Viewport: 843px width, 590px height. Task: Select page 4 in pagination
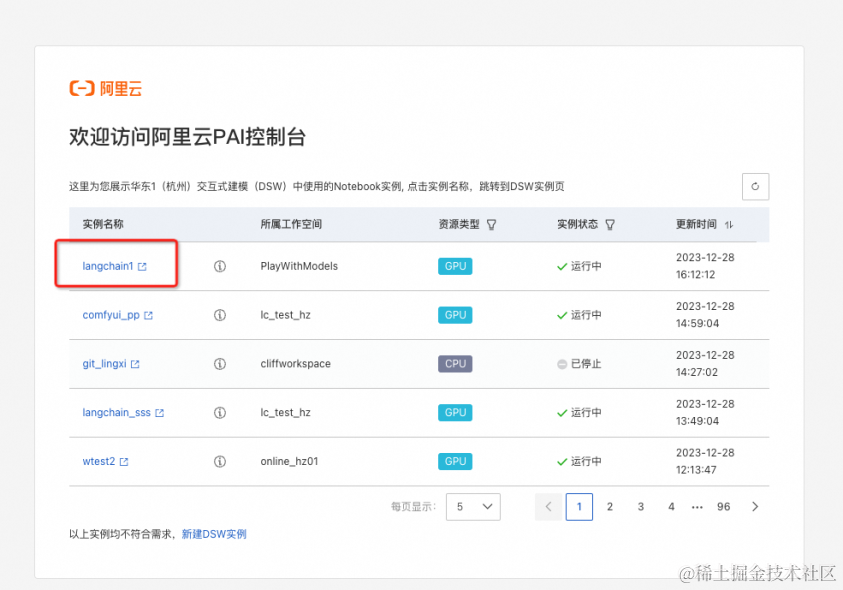671,507
